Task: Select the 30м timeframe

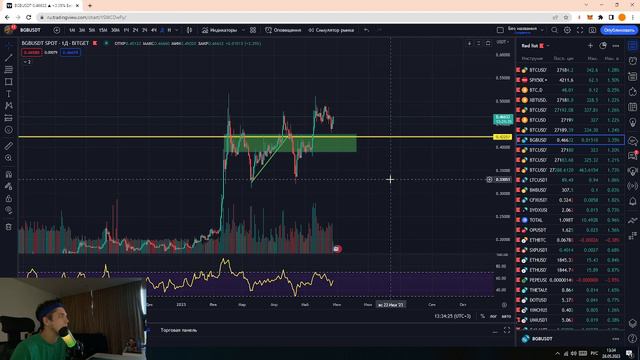Action: coord(115,30)
